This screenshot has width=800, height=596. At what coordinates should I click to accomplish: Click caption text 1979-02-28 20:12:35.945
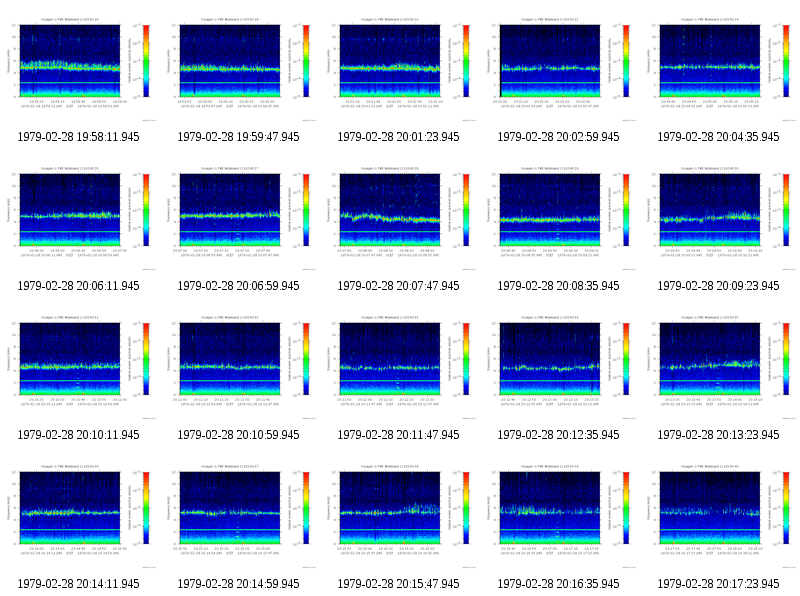click(x=558, y=435)
